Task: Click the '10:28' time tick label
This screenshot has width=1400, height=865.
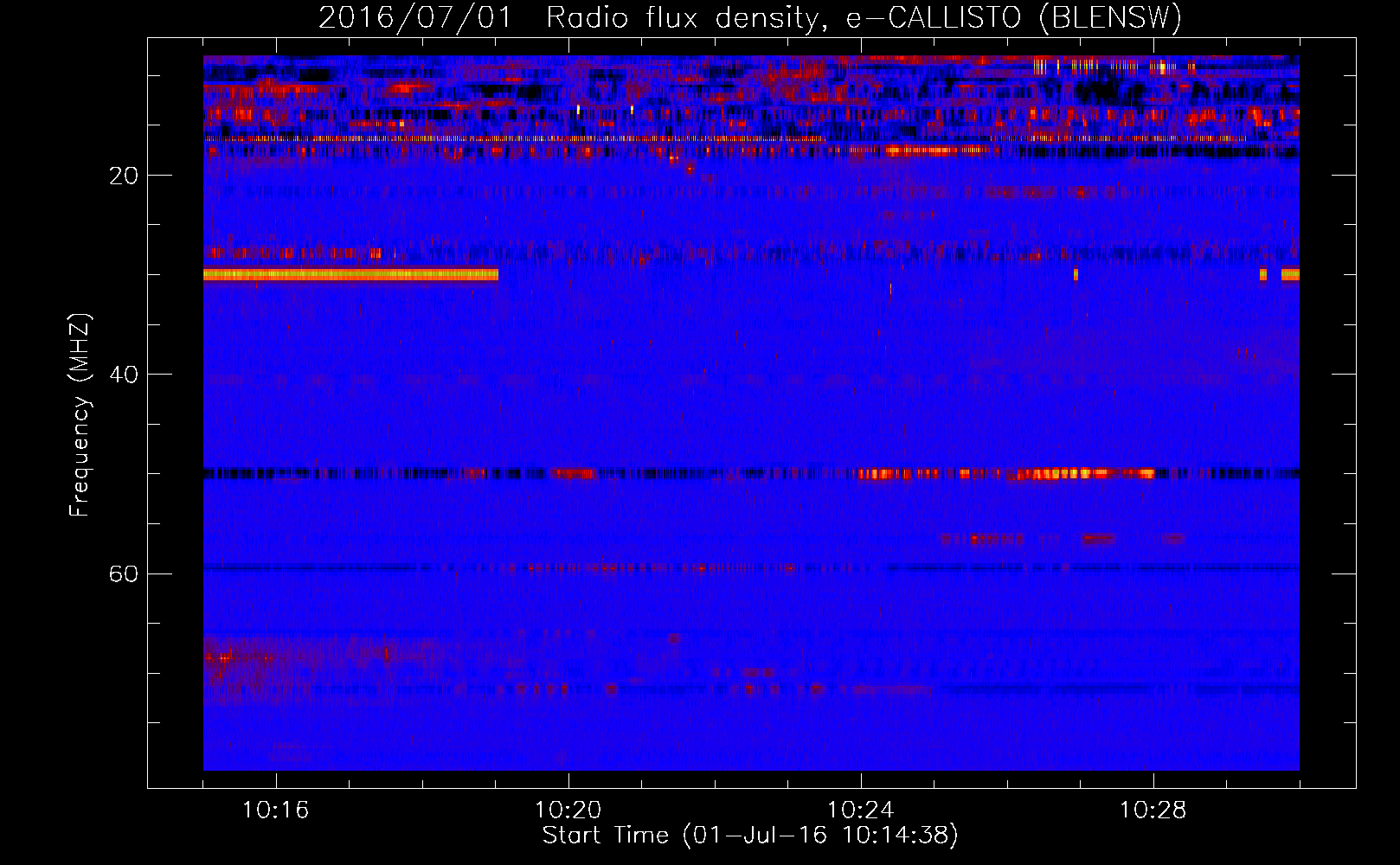Action: (1153, 811)
